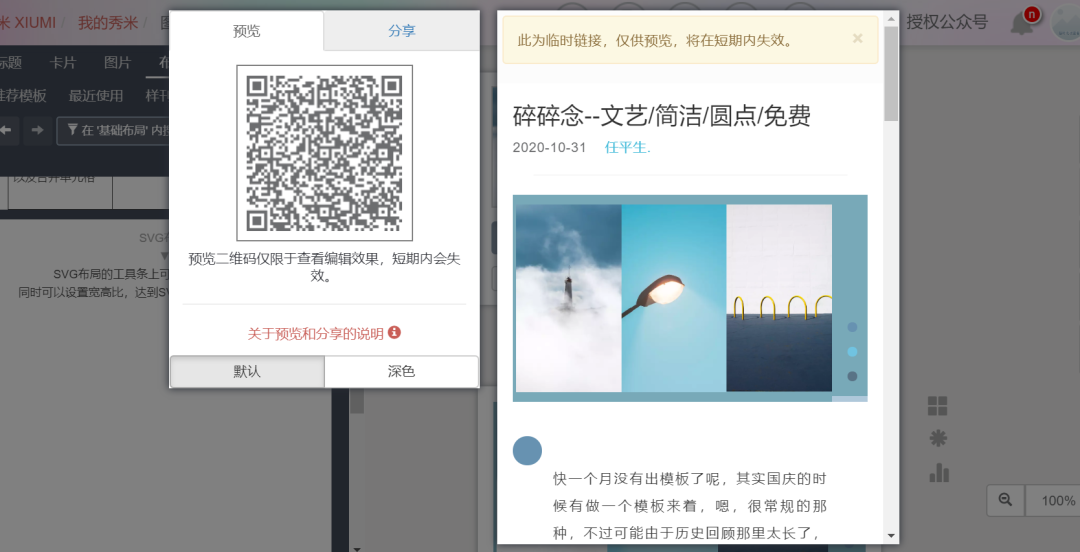Select the 最近使用 sub-tab

pos(96,96)
